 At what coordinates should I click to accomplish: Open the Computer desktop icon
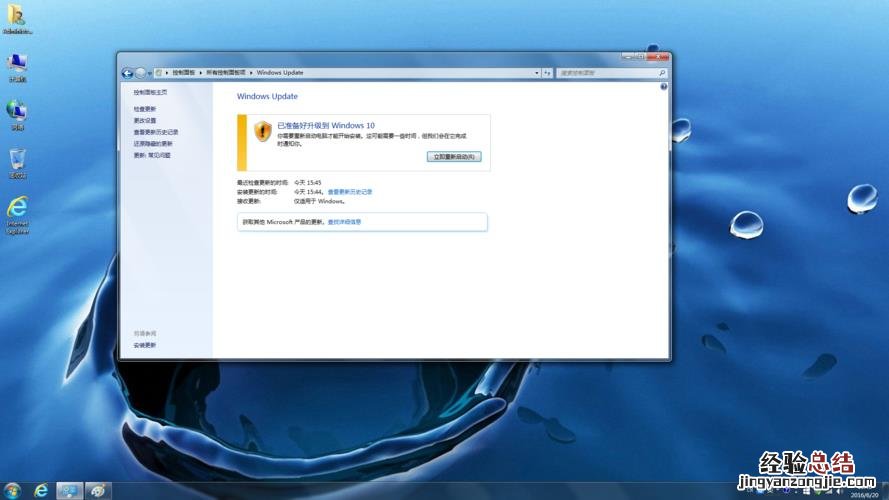(x=17, y=68)
